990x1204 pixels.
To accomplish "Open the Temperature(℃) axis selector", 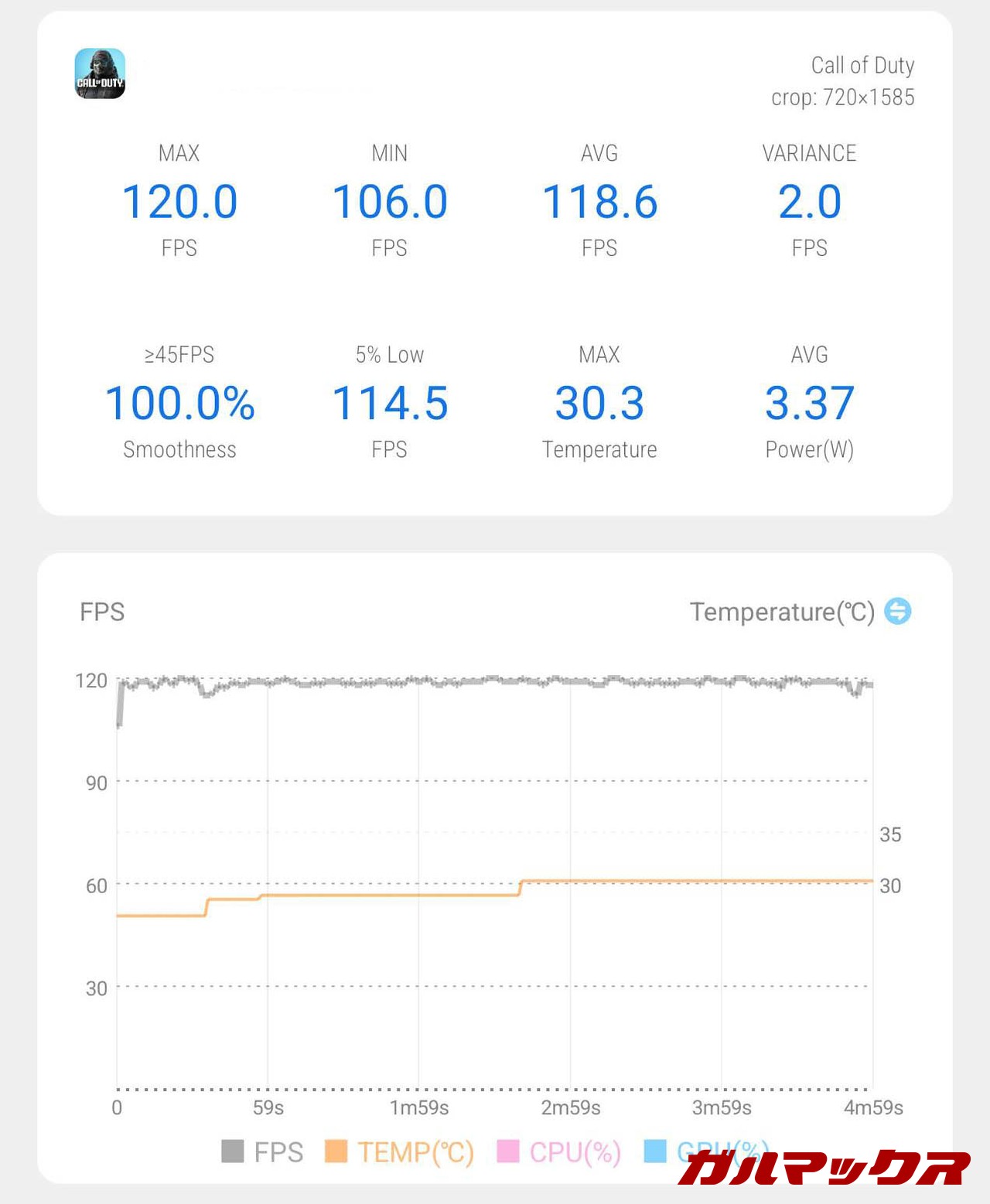I will coord(782,612).
